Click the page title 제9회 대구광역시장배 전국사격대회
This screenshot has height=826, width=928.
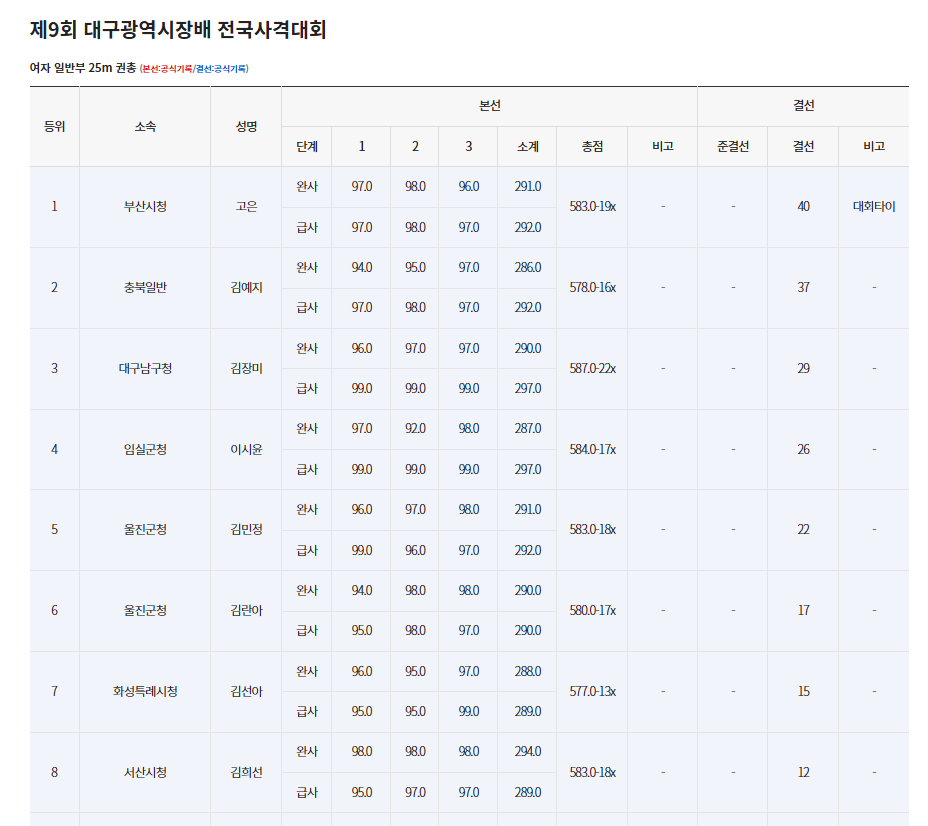(x=178, y=30)
